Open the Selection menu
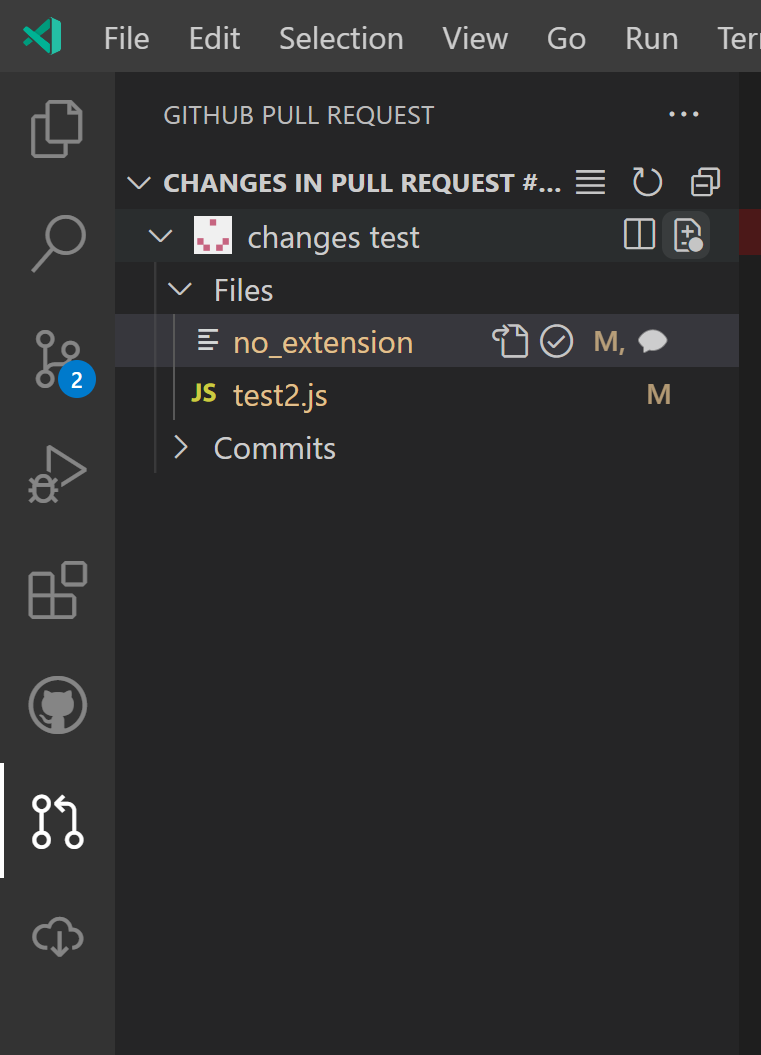This screenshot has height=1055, width=761. pyautogui.click(x=340, y=38)
